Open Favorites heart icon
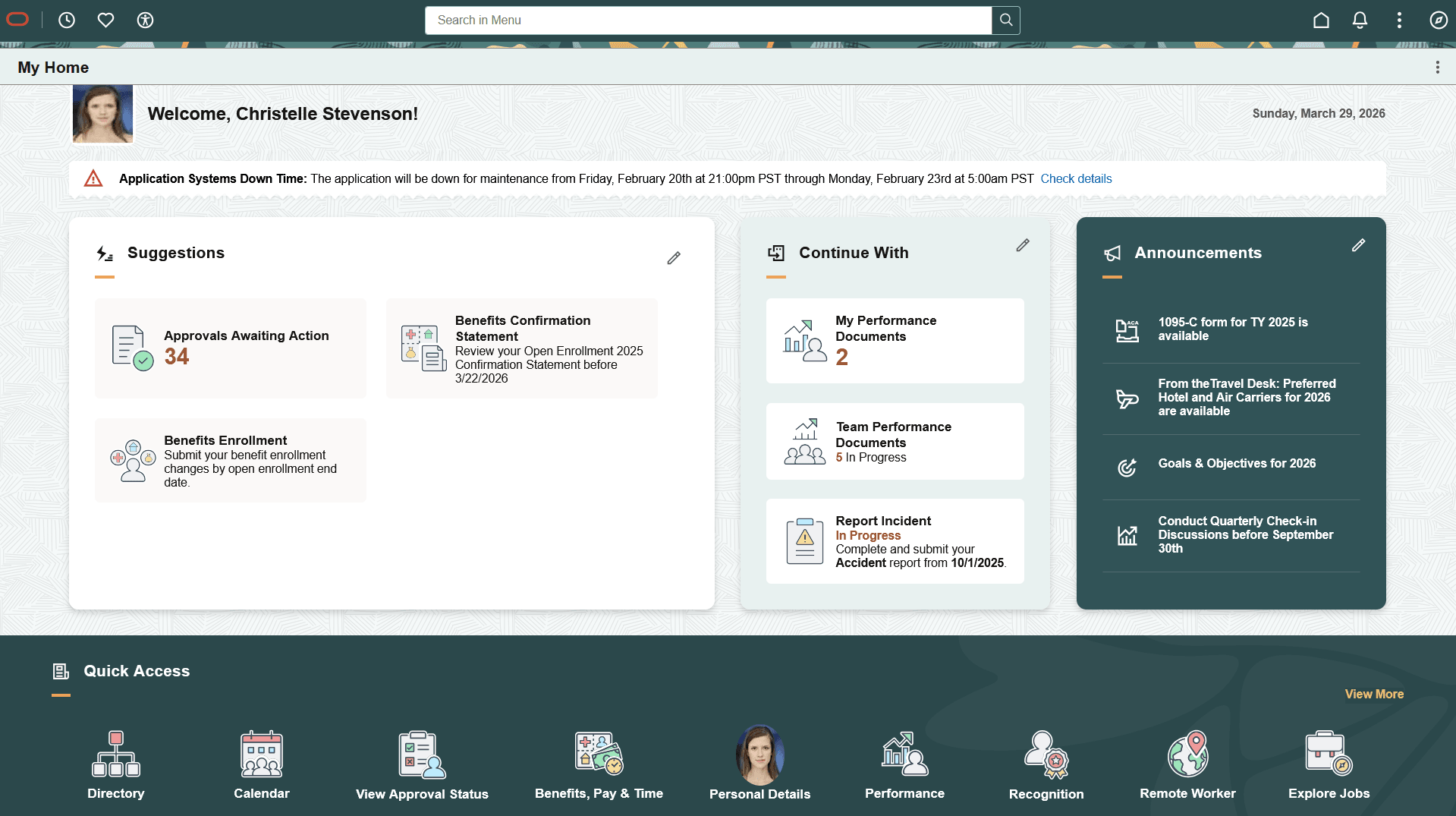This screenshot has width=1456, height=816. (x=105, y=20)
